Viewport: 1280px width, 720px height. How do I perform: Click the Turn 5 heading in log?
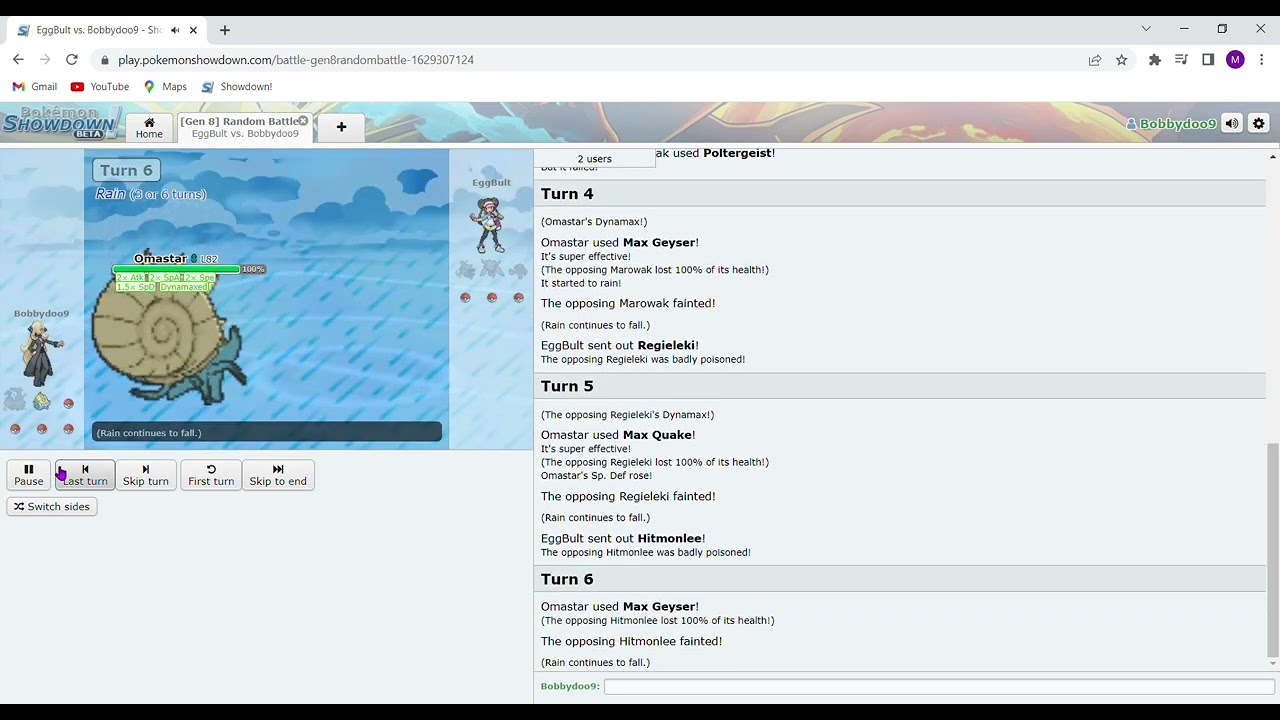(567, 386)
